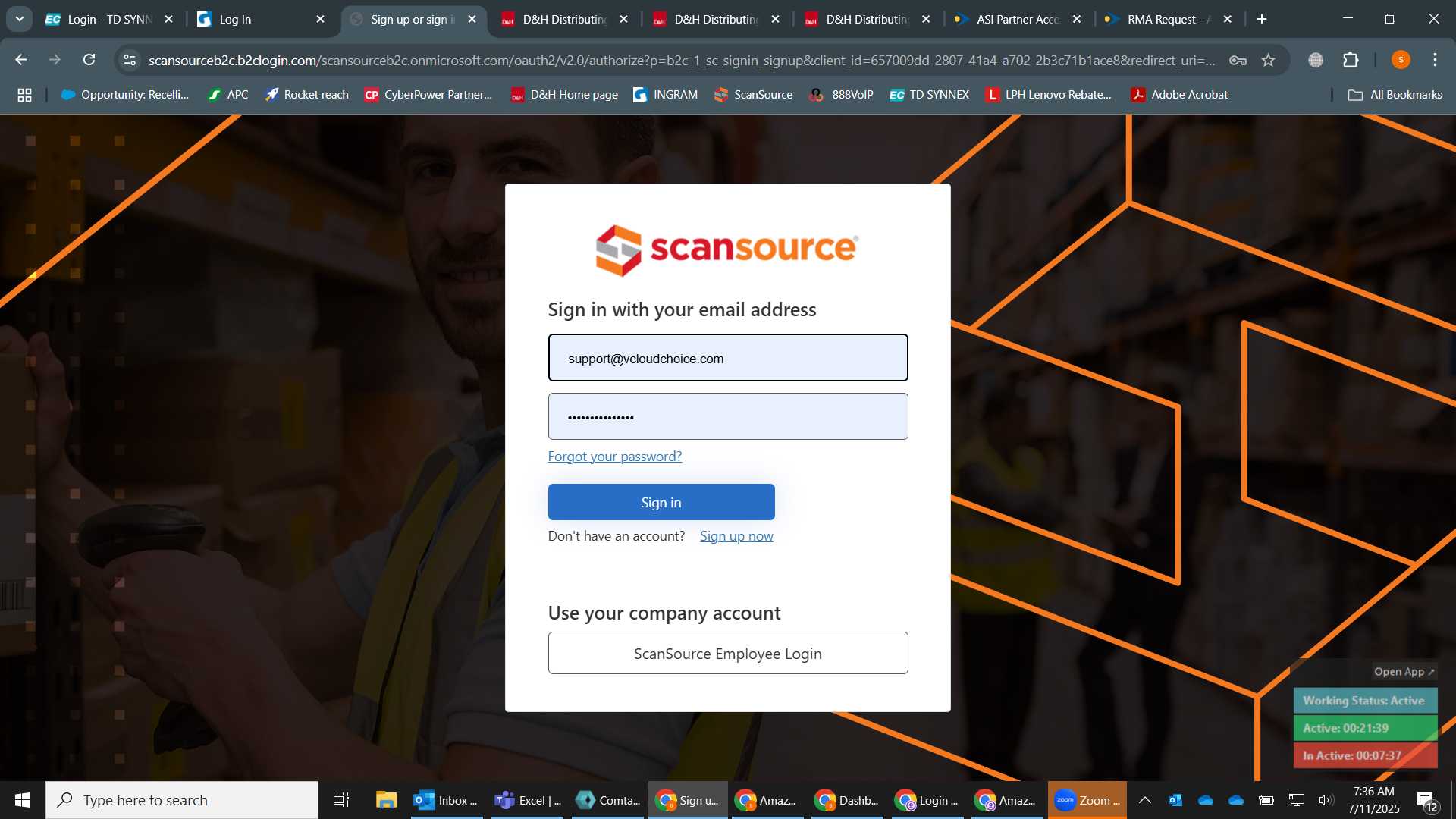Viewport: 1456px width, 819px height.
Task: Open the Dashb... Chrome window on taskbar
Action: 846,800
